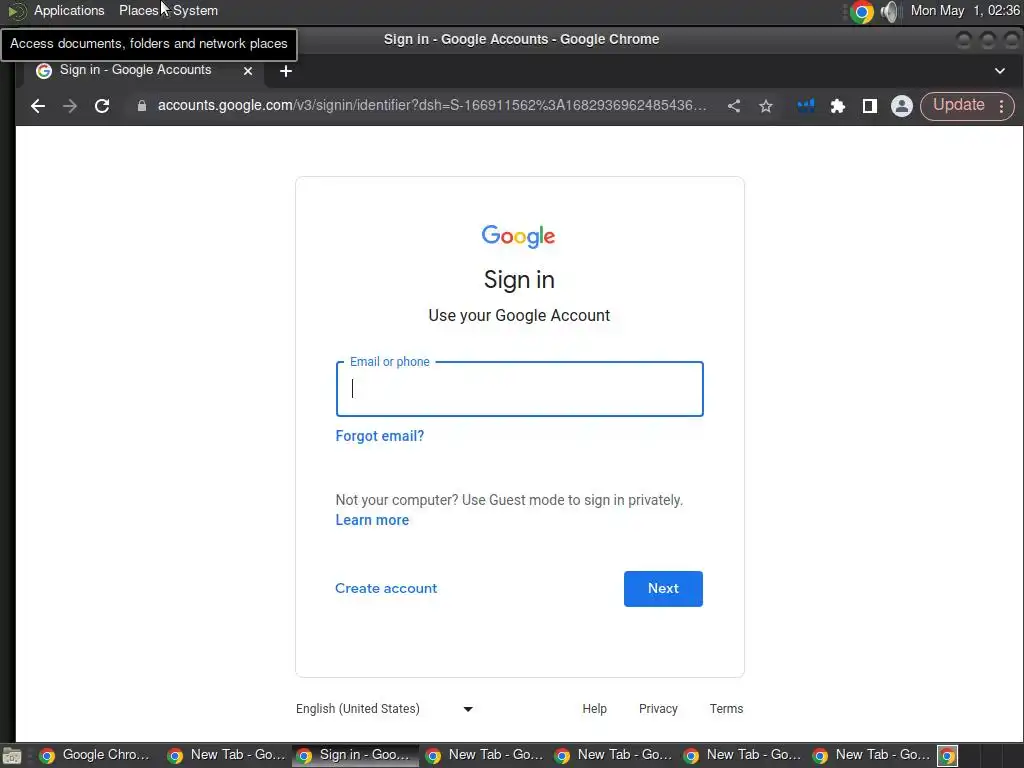Open the Places menu

pyautogui.click(x=138, y=10)
